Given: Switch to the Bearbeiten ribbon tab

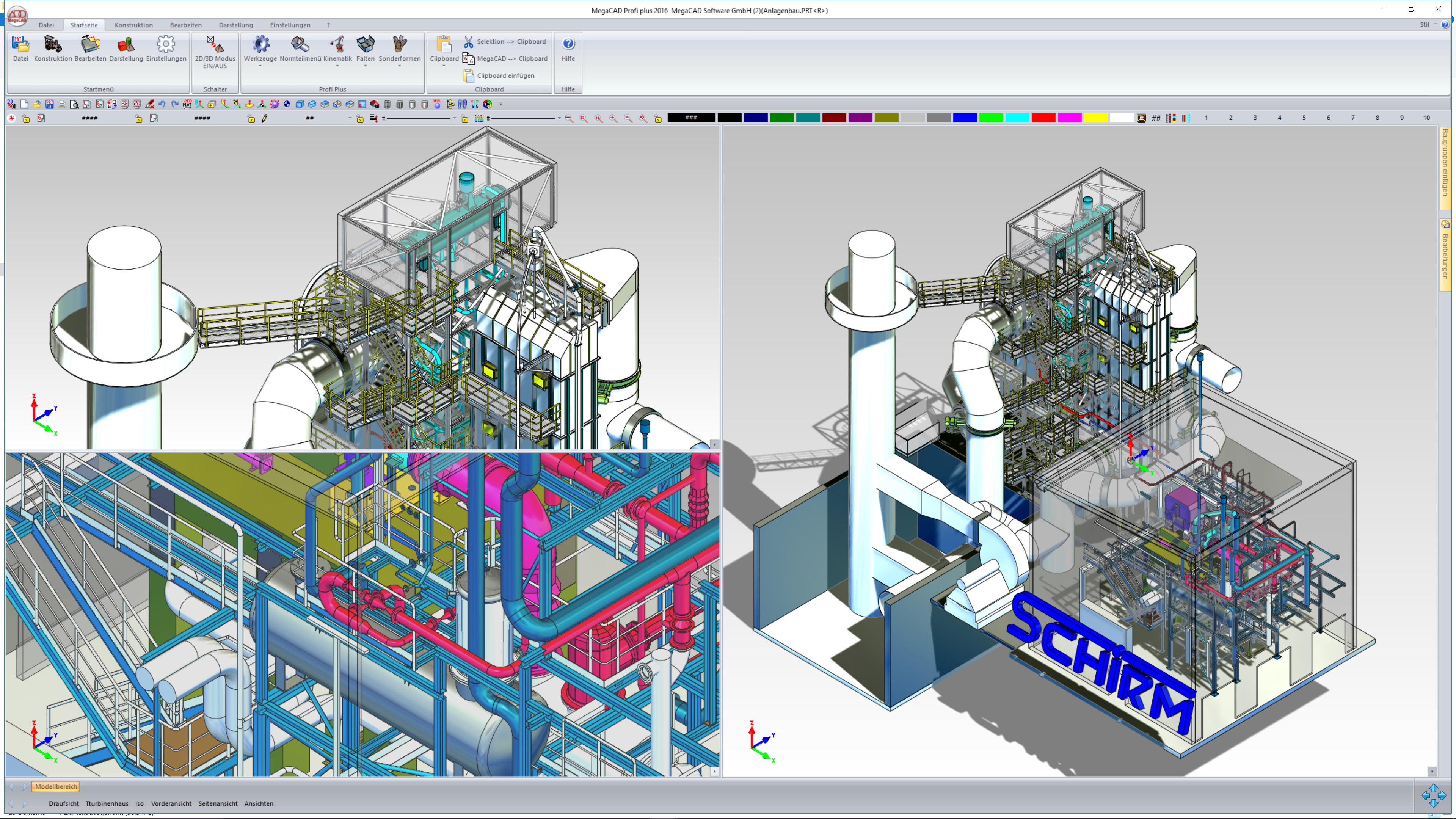Looking at the screenshot, I should pyautogui.click(x=185, y=25).
